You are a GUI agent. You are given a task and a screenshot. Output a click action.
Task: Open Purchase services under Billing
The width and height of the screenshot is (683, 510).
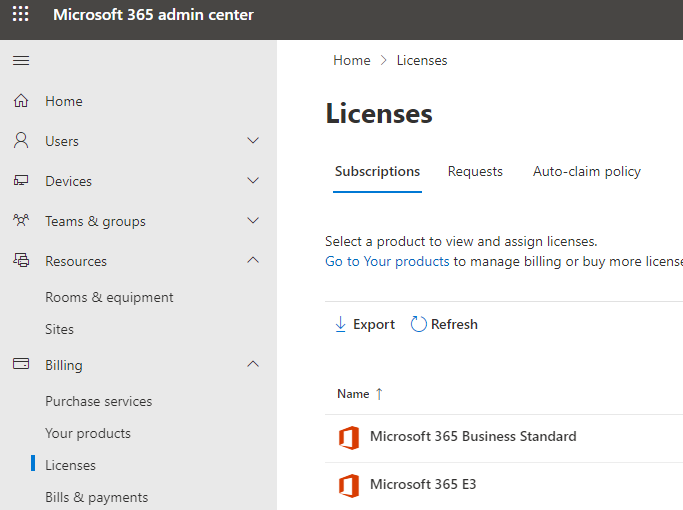pyautogui.click(x=98, y=401)
